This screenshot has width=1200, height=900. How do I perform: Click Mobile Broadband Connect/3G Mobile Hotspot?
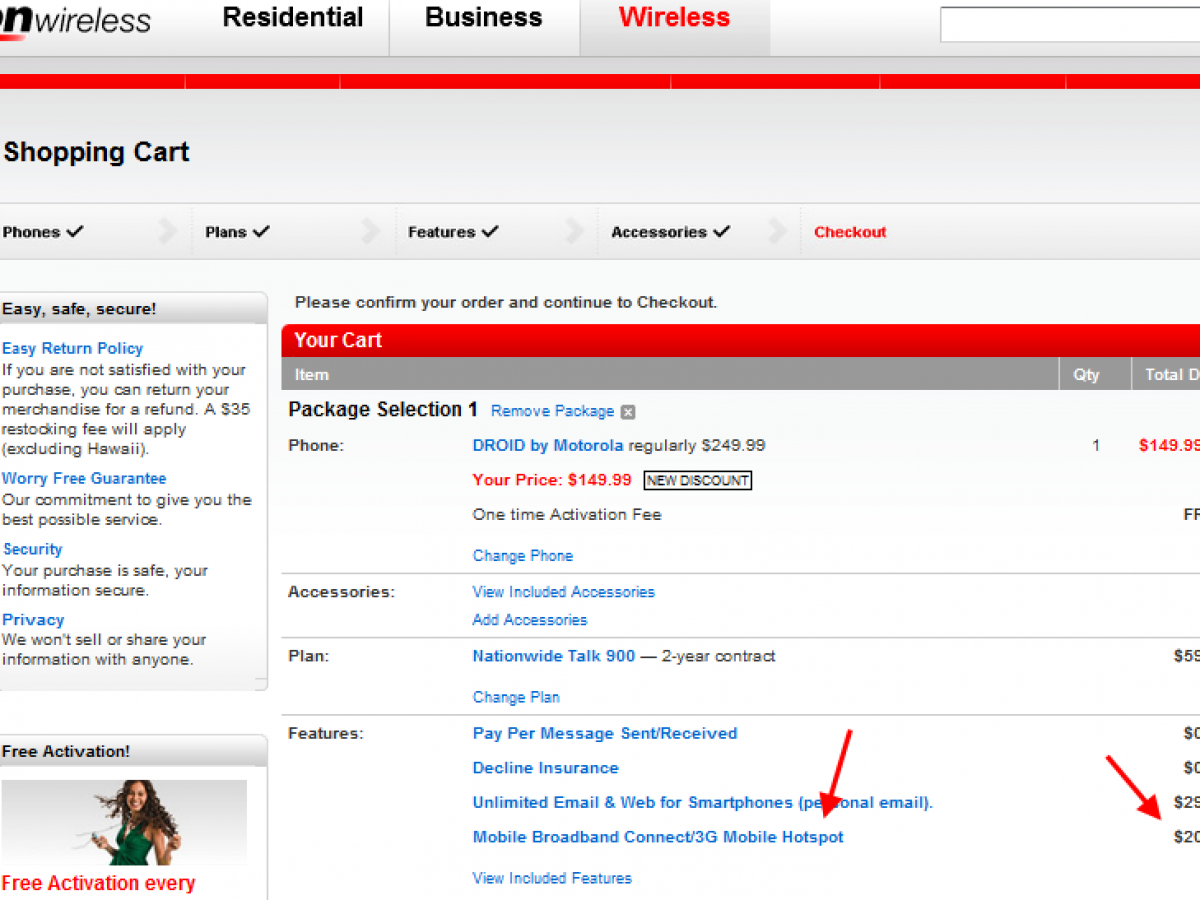(x=657, y=837)
